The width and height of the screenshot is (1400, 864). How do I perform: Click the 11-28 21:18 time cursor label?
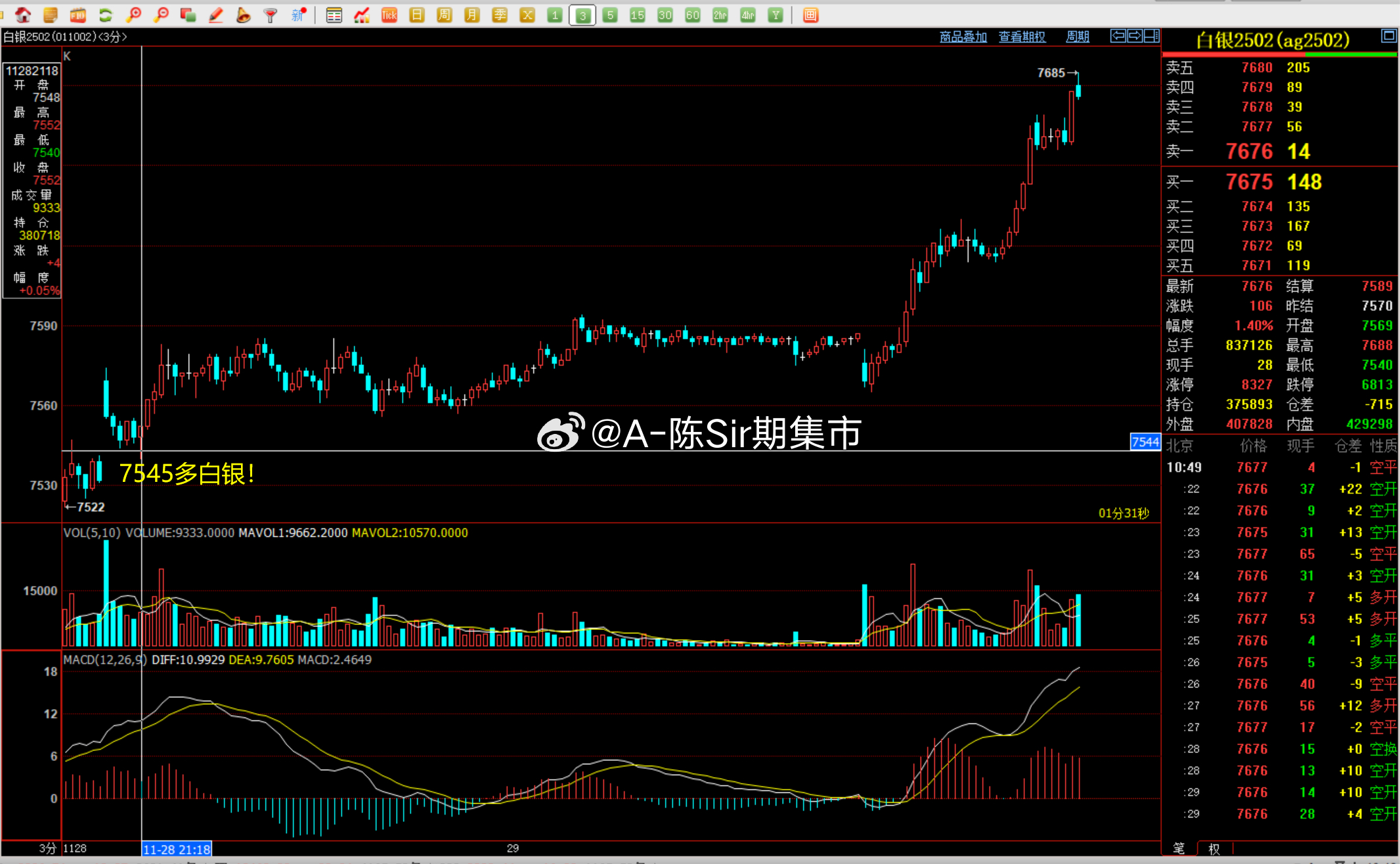(x=177, y=849)
